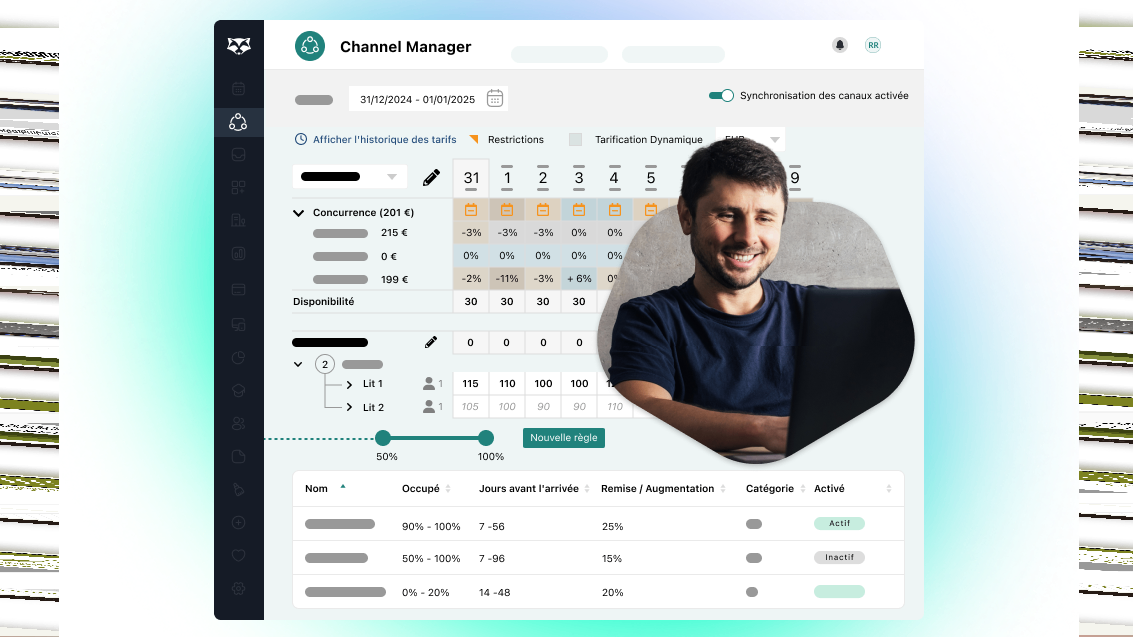
Task: Switch to the Restrictions view
Action: click(517, 140)
